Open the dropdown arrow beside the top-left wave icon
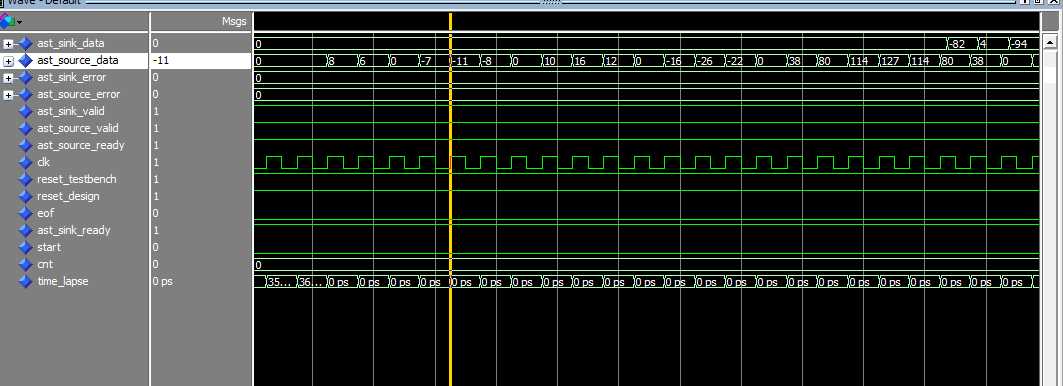The image size is (1063, 386). 19,22
